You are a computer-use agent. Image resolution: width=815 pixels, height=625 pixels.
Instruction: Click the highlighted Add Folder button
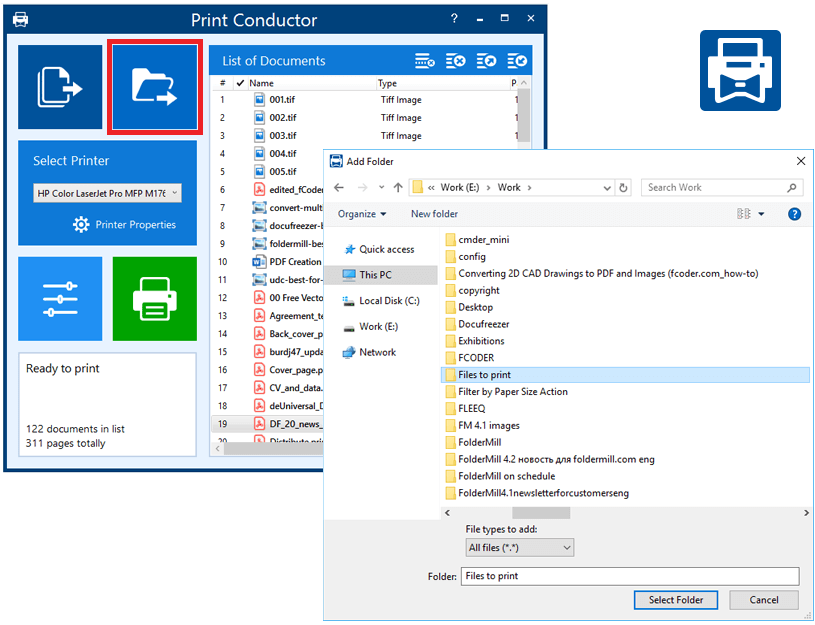click(x=155, y=87)
